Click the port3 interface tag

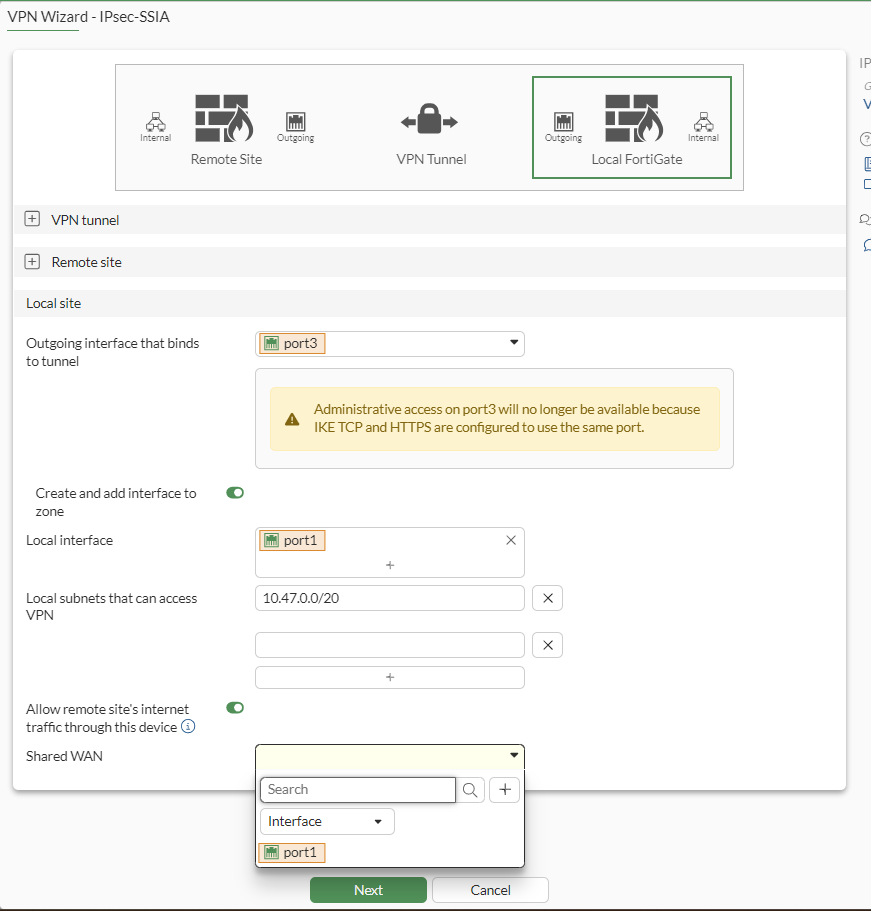(292, 343)
